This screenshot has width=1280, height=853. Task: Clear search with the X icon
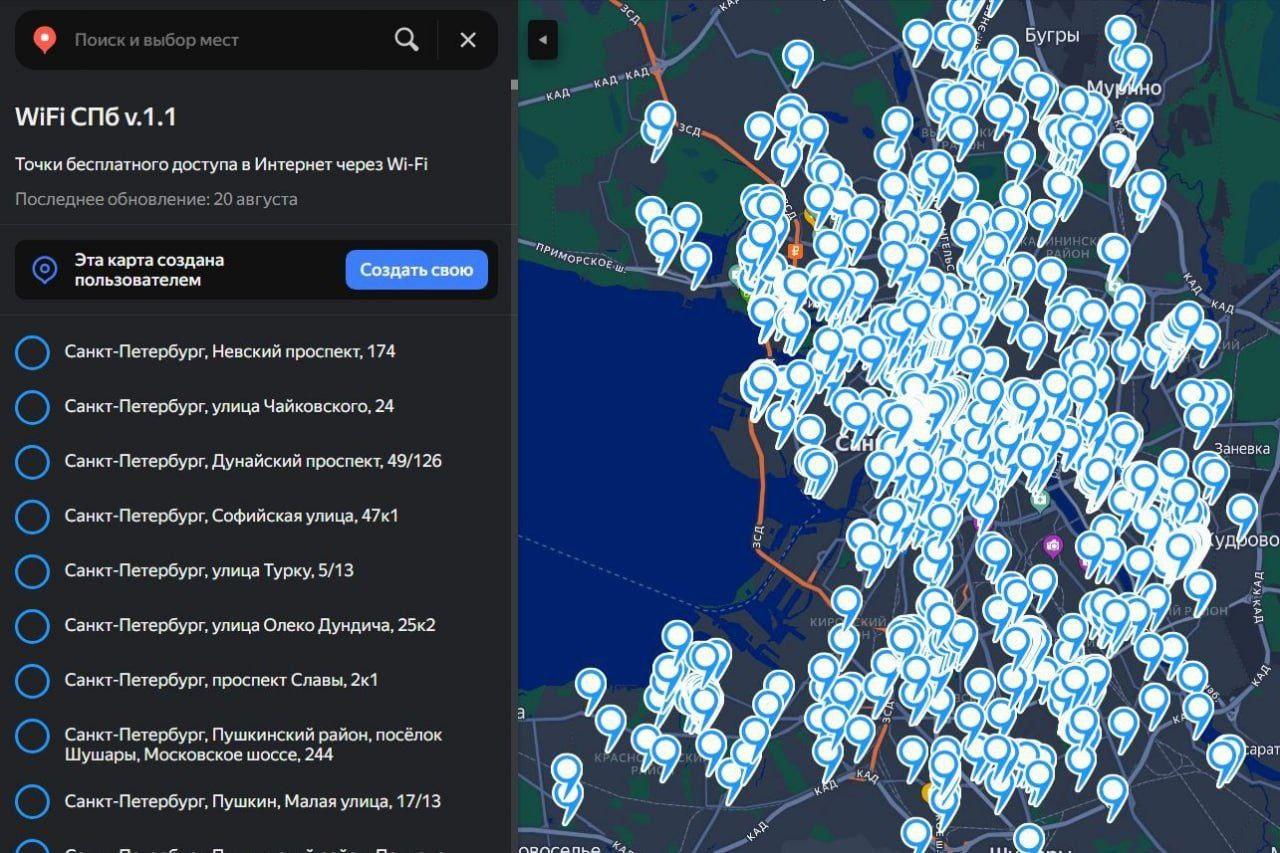tap(468, 40)
